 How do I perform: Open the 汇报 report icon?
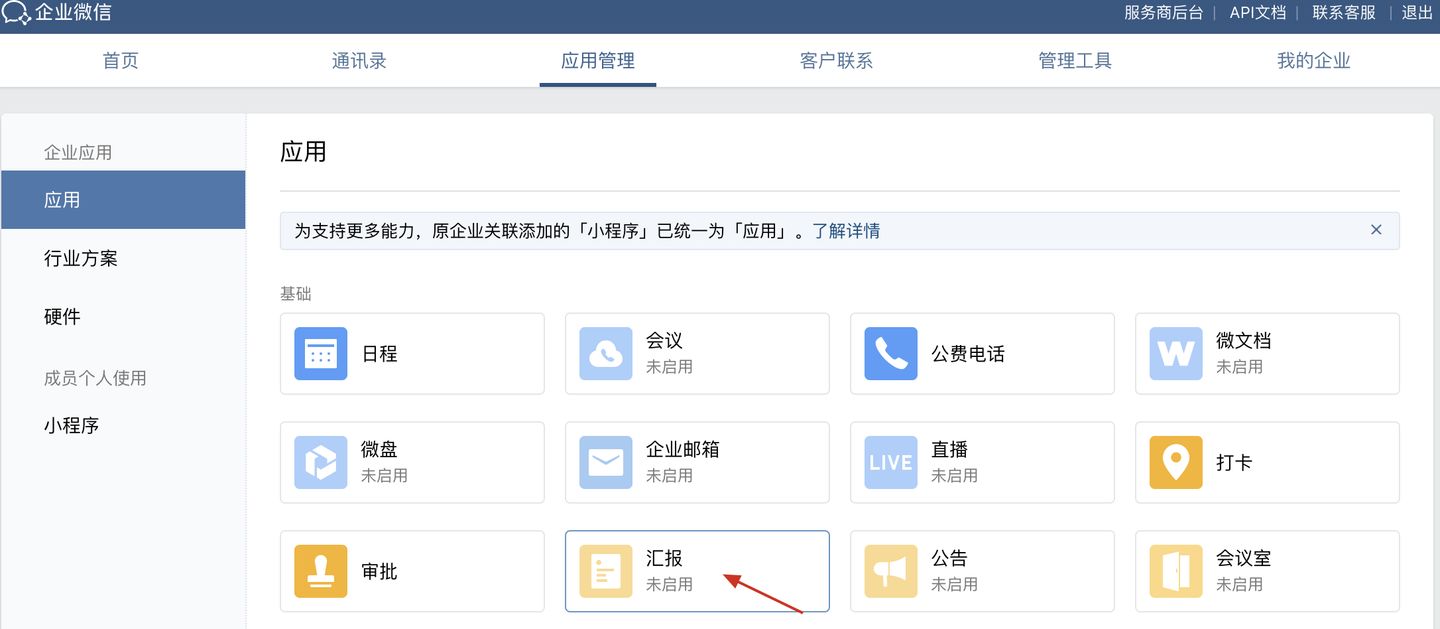(606, 571)
